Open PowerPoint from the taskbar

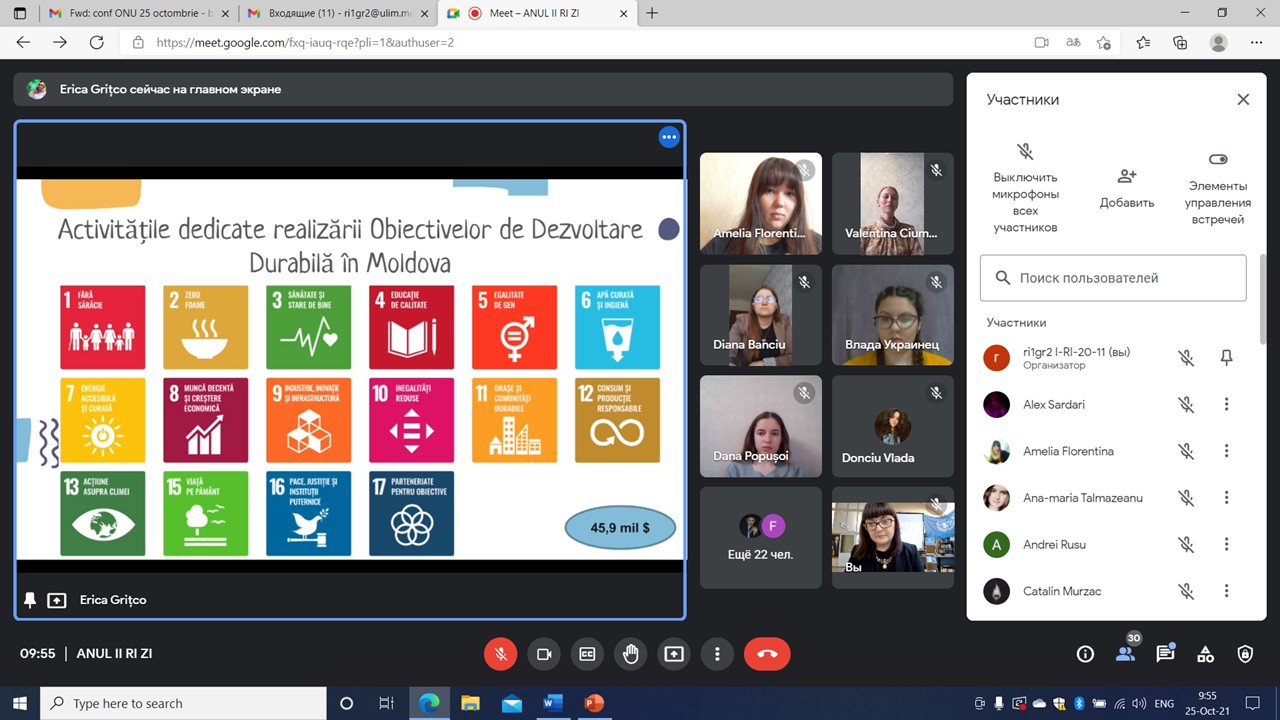594,703
